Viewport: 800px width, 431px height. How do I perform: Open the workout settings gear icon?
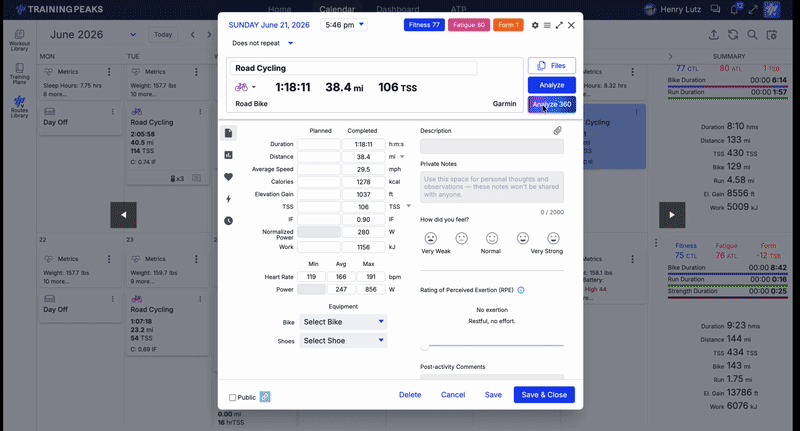click(535, 25)
